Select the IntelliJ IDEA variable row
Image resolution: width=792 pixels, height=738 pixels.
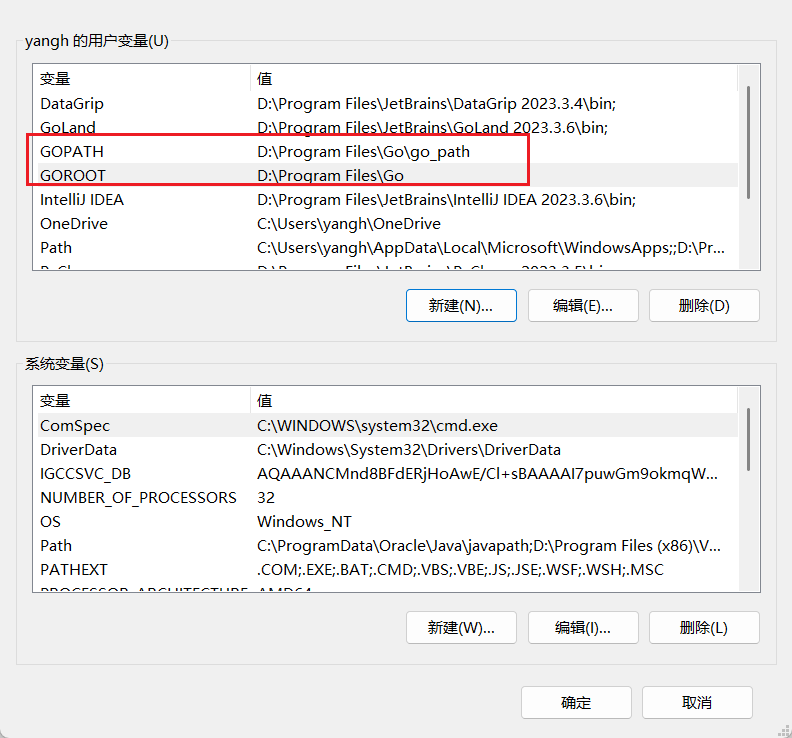click(x=82, y=200)
